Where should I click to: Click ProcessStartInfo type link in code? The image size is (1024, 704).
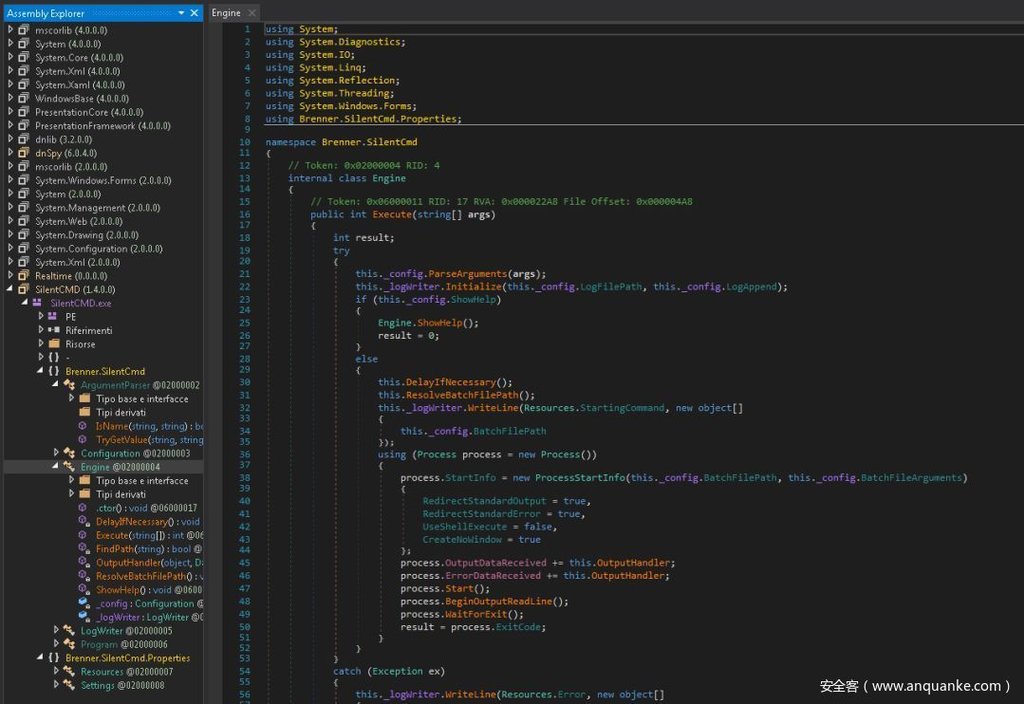(579, 478)
